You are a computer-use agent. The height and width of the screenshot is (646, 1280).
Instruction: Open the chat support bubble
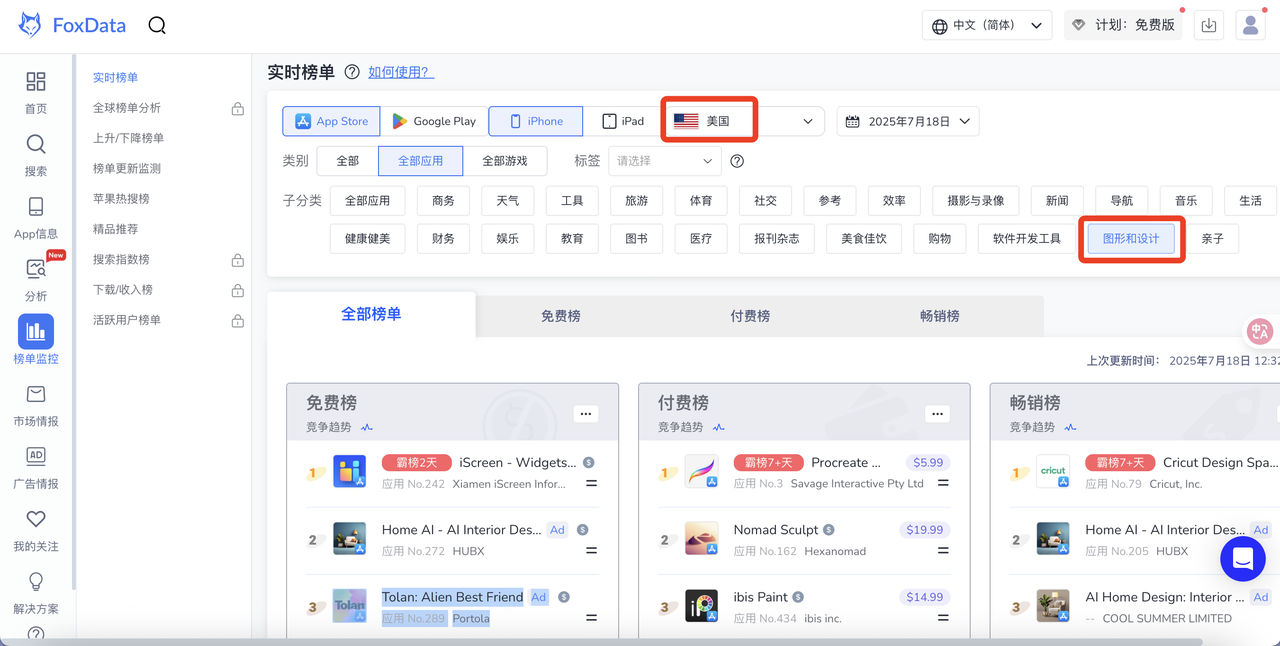coord(1243,558)
